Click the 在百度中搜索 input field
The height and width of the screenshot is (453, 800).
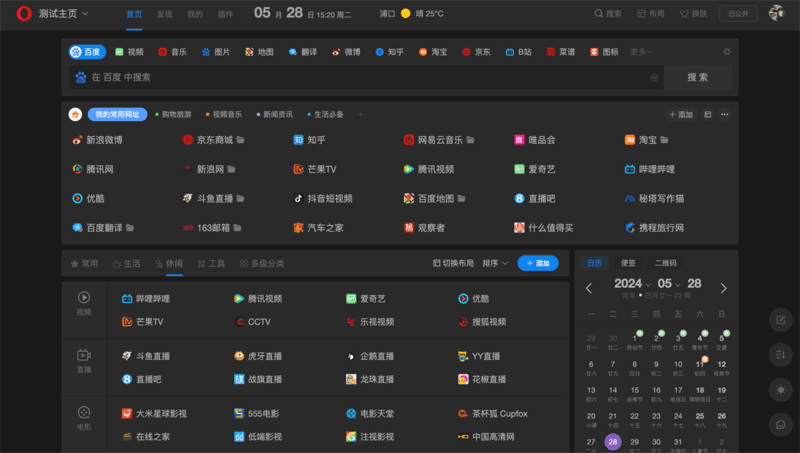pyautogui.click(x=366, y=78)
